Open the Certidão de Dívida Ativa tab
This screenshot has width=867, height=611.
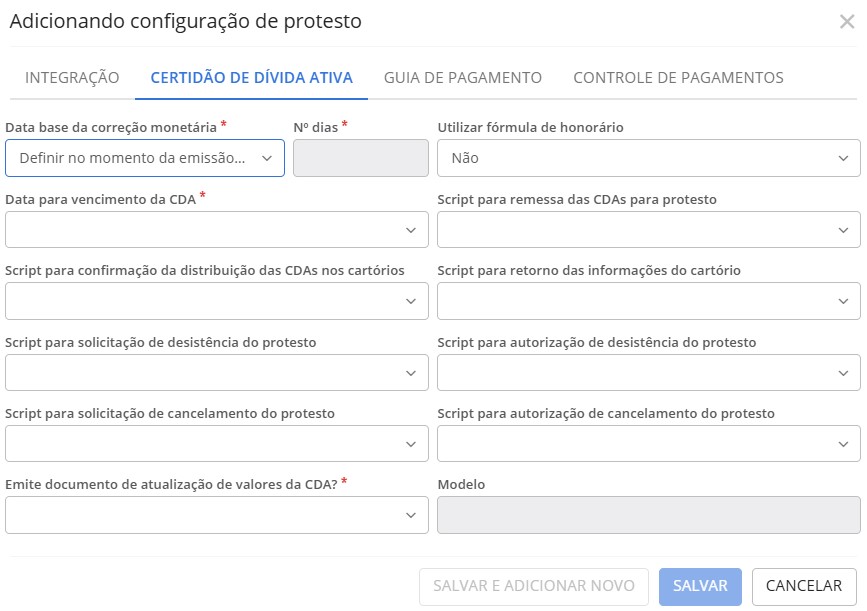pyautogui.click(x=251, y=78)
